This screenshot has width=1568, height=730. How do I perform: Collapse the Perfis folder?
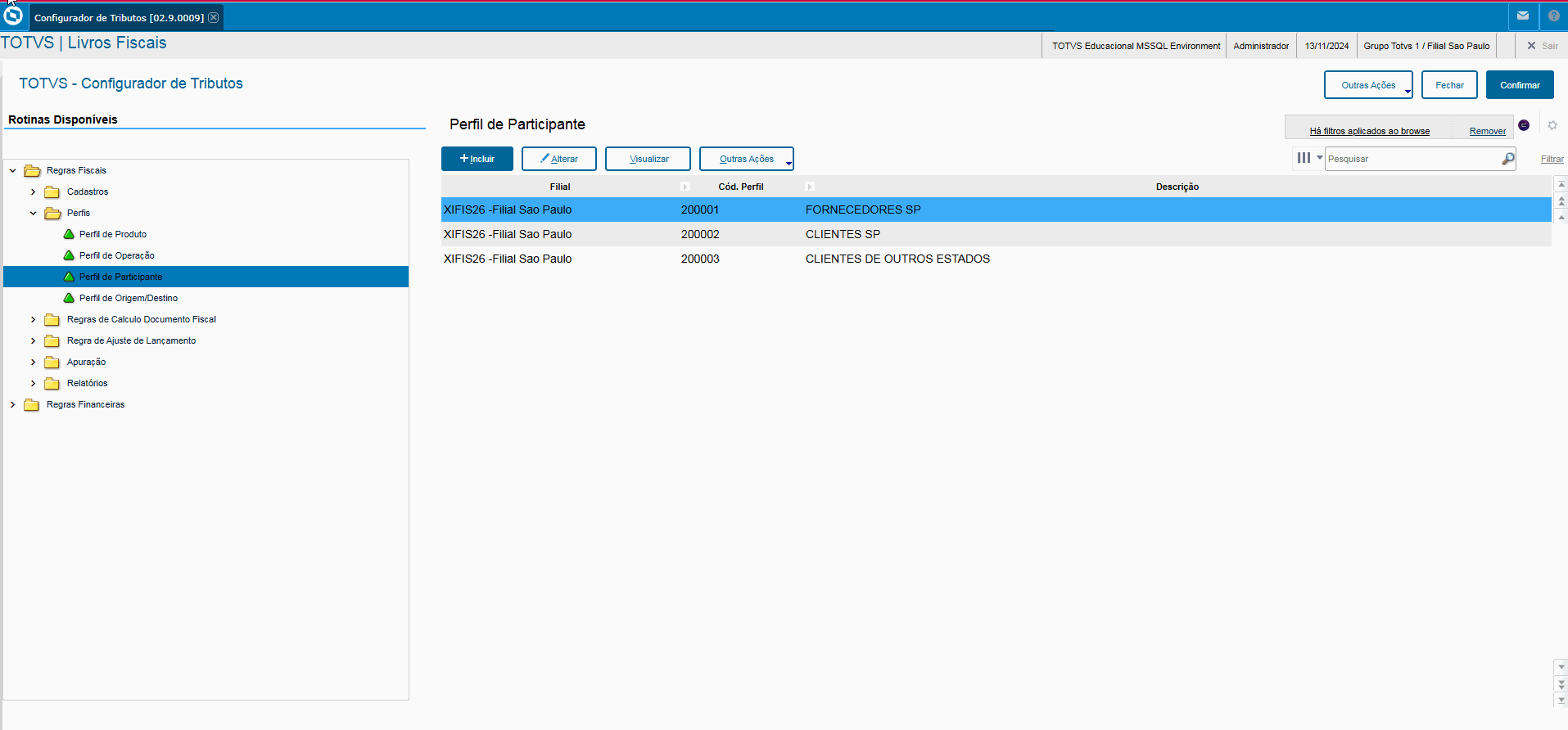[34, 213]
